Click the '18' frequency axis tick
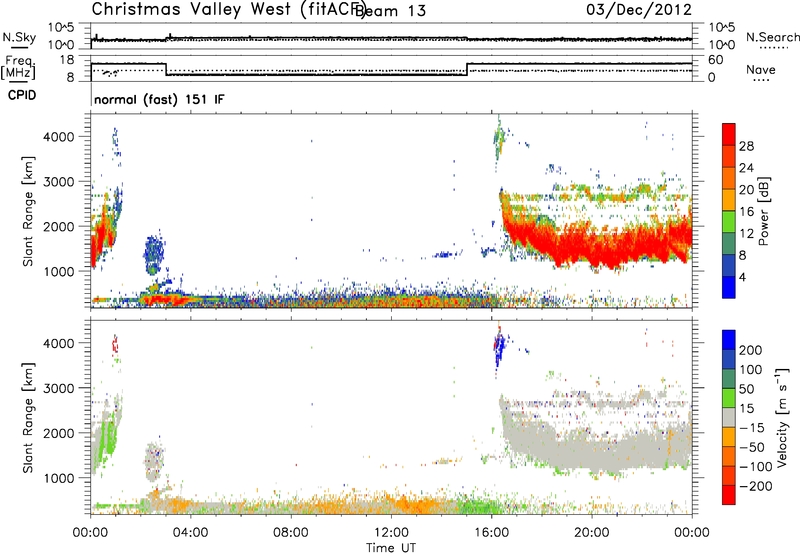800x554 pixels. [67, 60]
